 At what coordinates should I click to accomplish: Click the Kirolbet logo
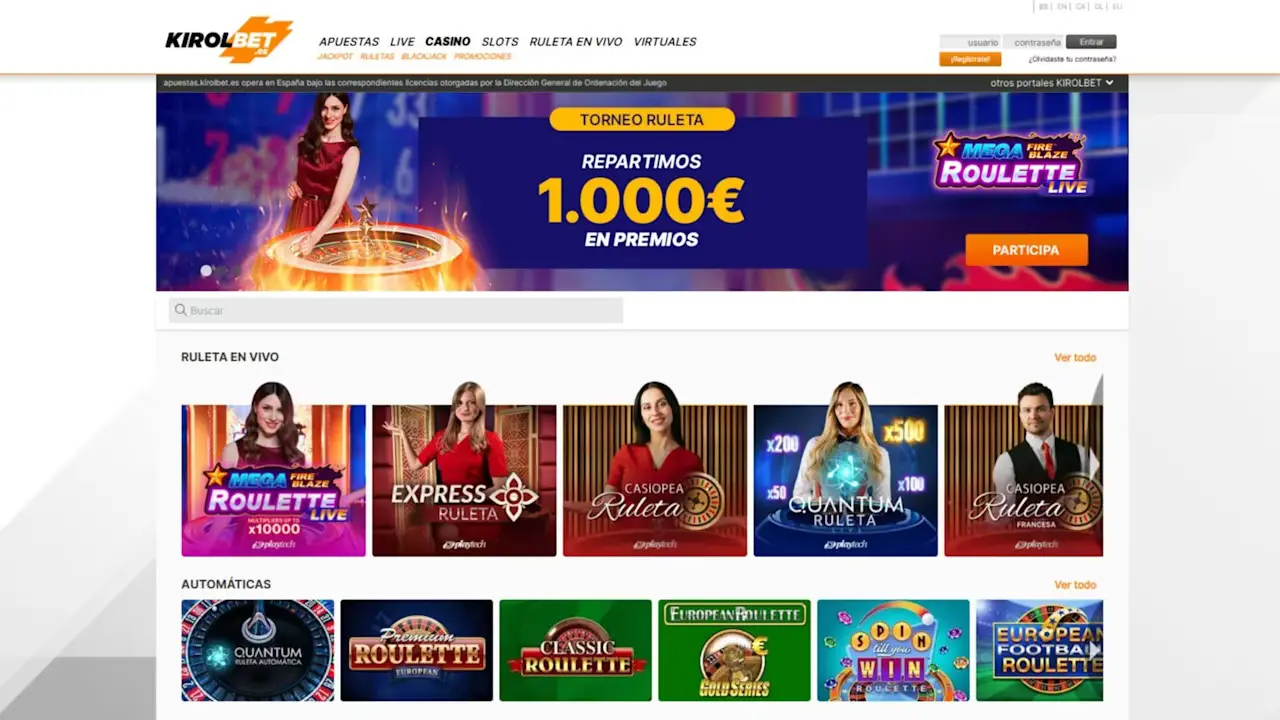pyautogui.click(x=229, y=40)
